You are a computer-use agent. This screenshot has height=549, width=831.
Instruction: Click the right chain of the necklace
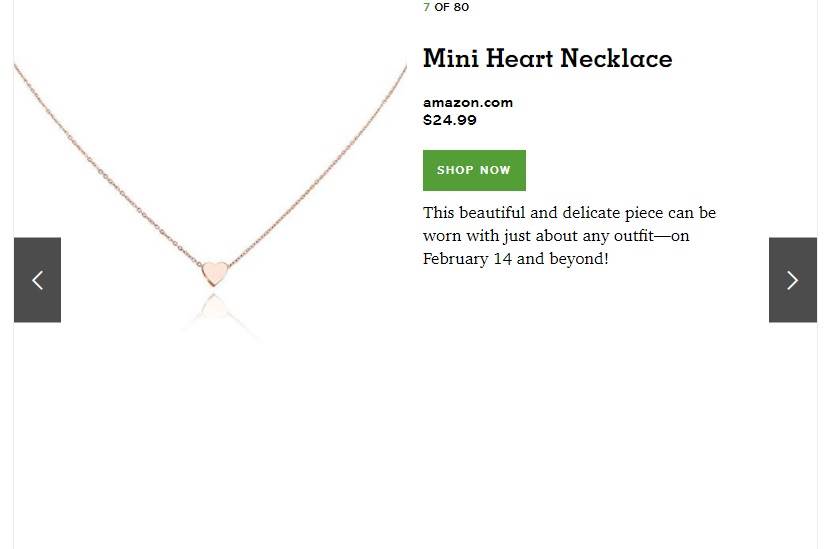[x=318, y=164]
